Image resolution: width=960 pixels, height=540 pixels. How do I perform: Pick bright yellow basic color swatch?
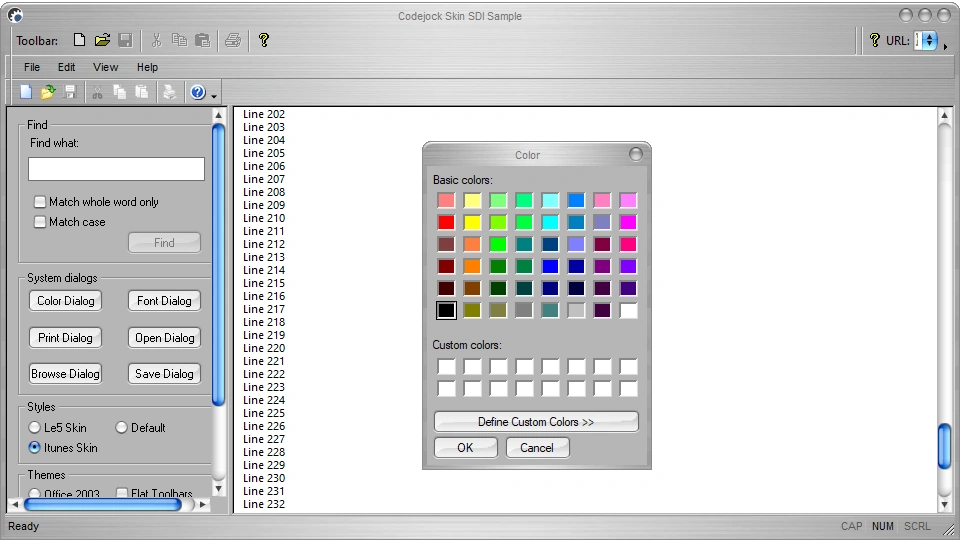coord(472,222)
